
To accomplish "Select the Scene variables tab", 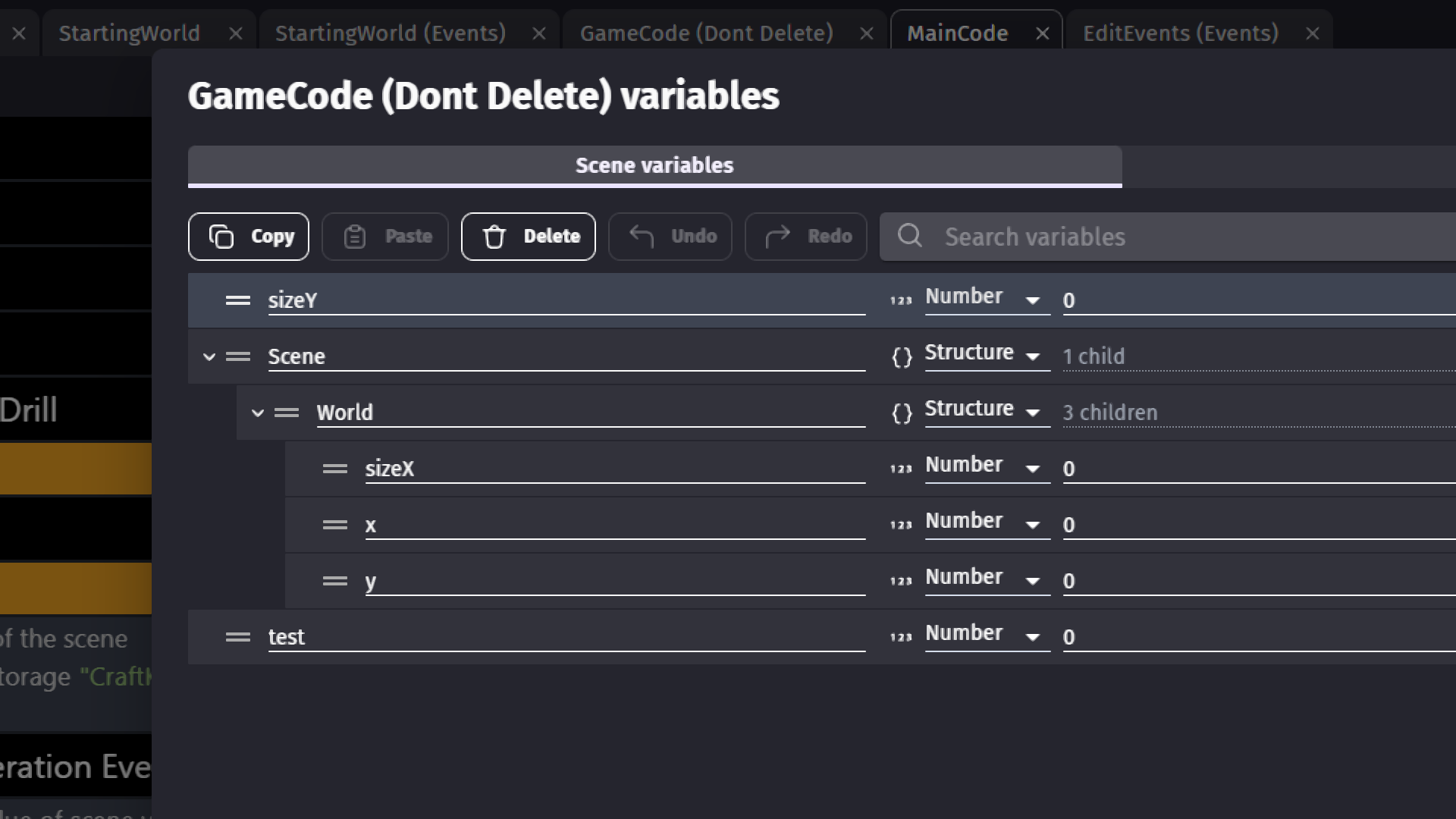I will [x=654, y=165].
